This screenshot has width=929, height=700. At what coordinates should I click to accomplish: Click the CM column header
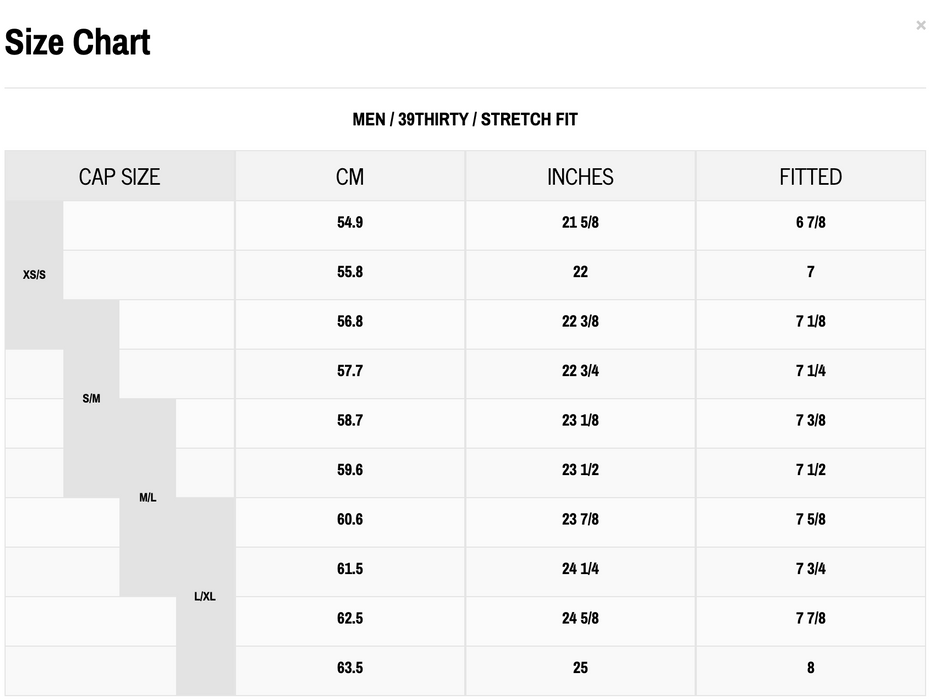[x=350, y=177]
